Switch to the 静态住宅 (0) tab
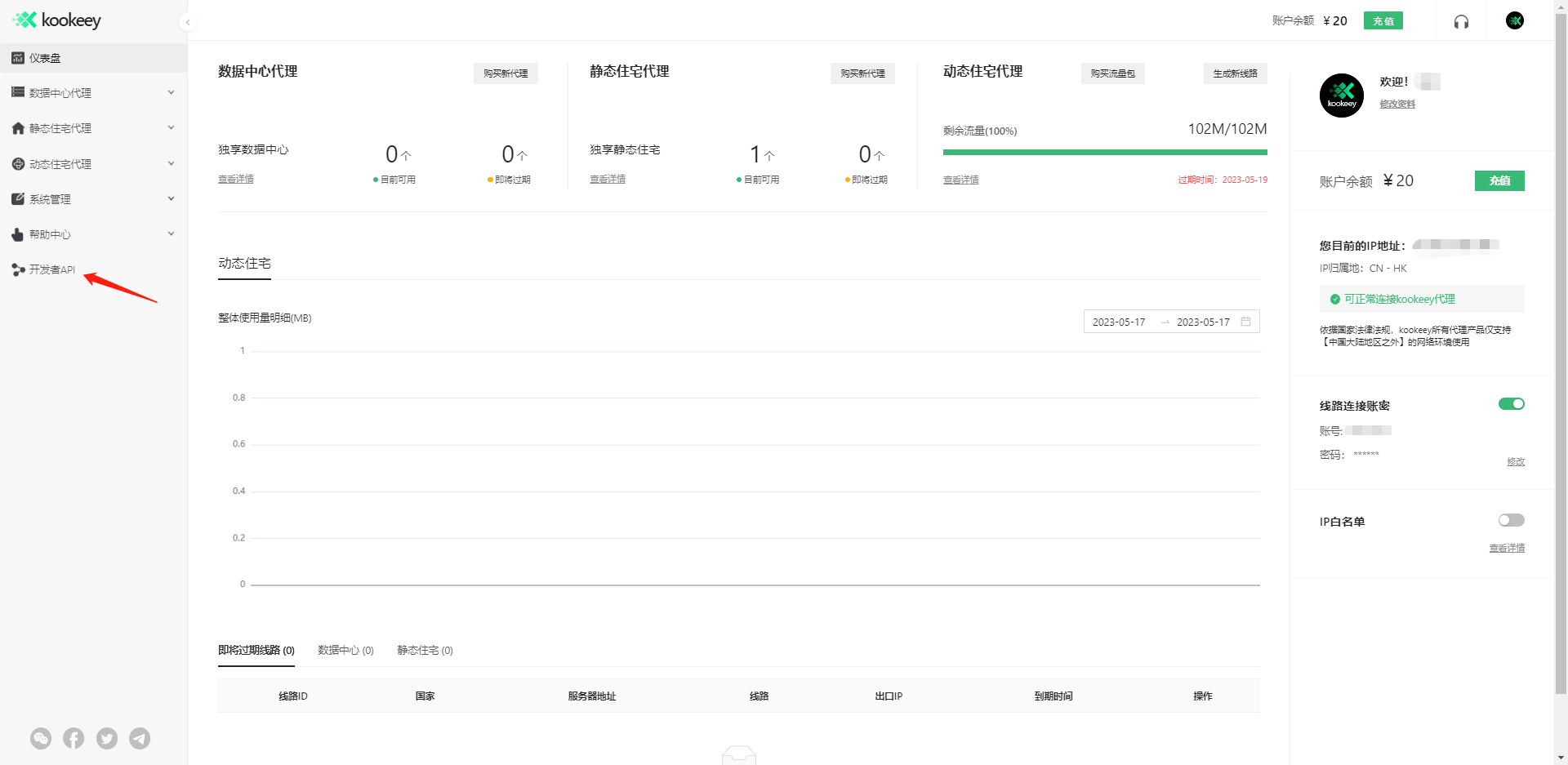The image size is (1568, 765). click(425, 650)
